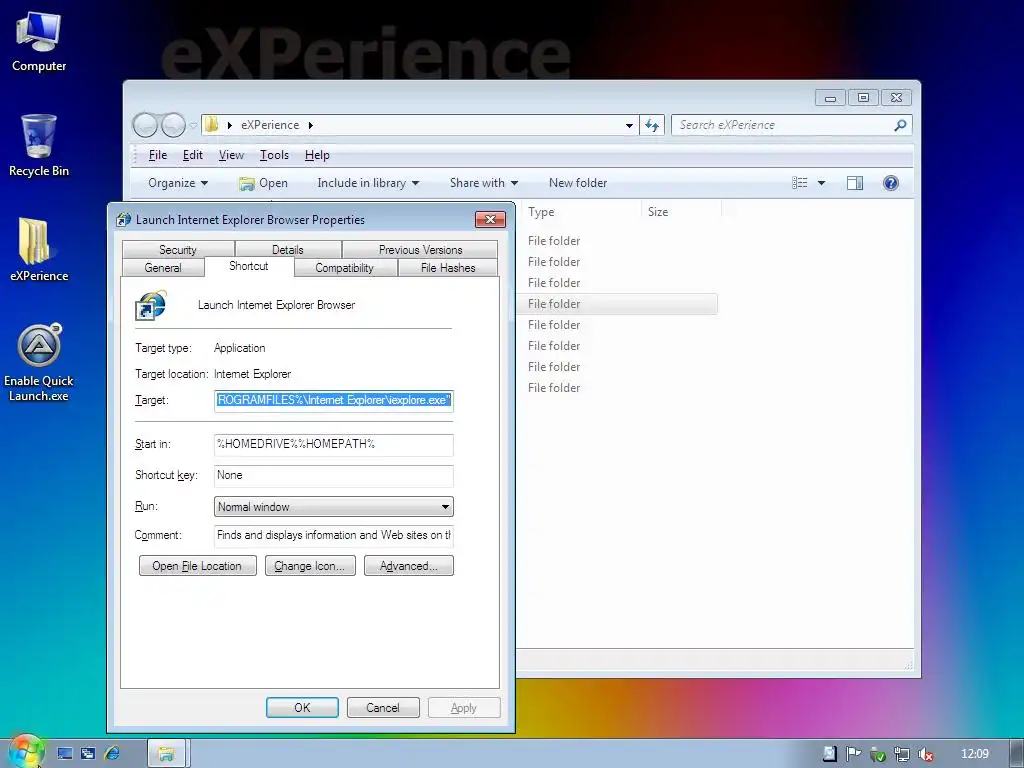Click the Explorer Back navigation button
The image size is (1024, 768).
click(x=145, y=125)
